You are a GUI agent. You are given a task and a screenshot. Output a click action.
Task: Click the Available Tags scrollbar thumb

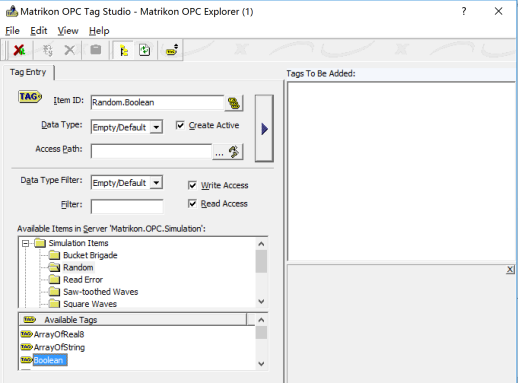point(261,333)
